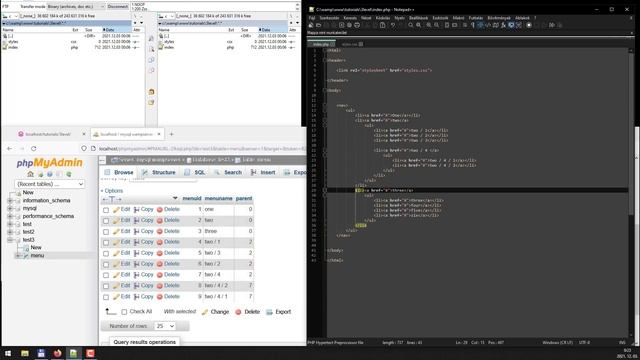Viewport: 640px width, 360px height.
Task: Click the Notepad++ zoom in toolbar icon
Action: click(x=429, y=25)
